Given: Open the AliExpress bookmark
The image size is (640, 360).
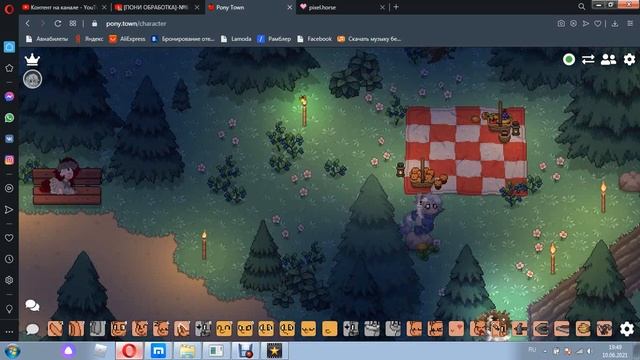Looking at the screenshot, I should [x=127, y=39].
